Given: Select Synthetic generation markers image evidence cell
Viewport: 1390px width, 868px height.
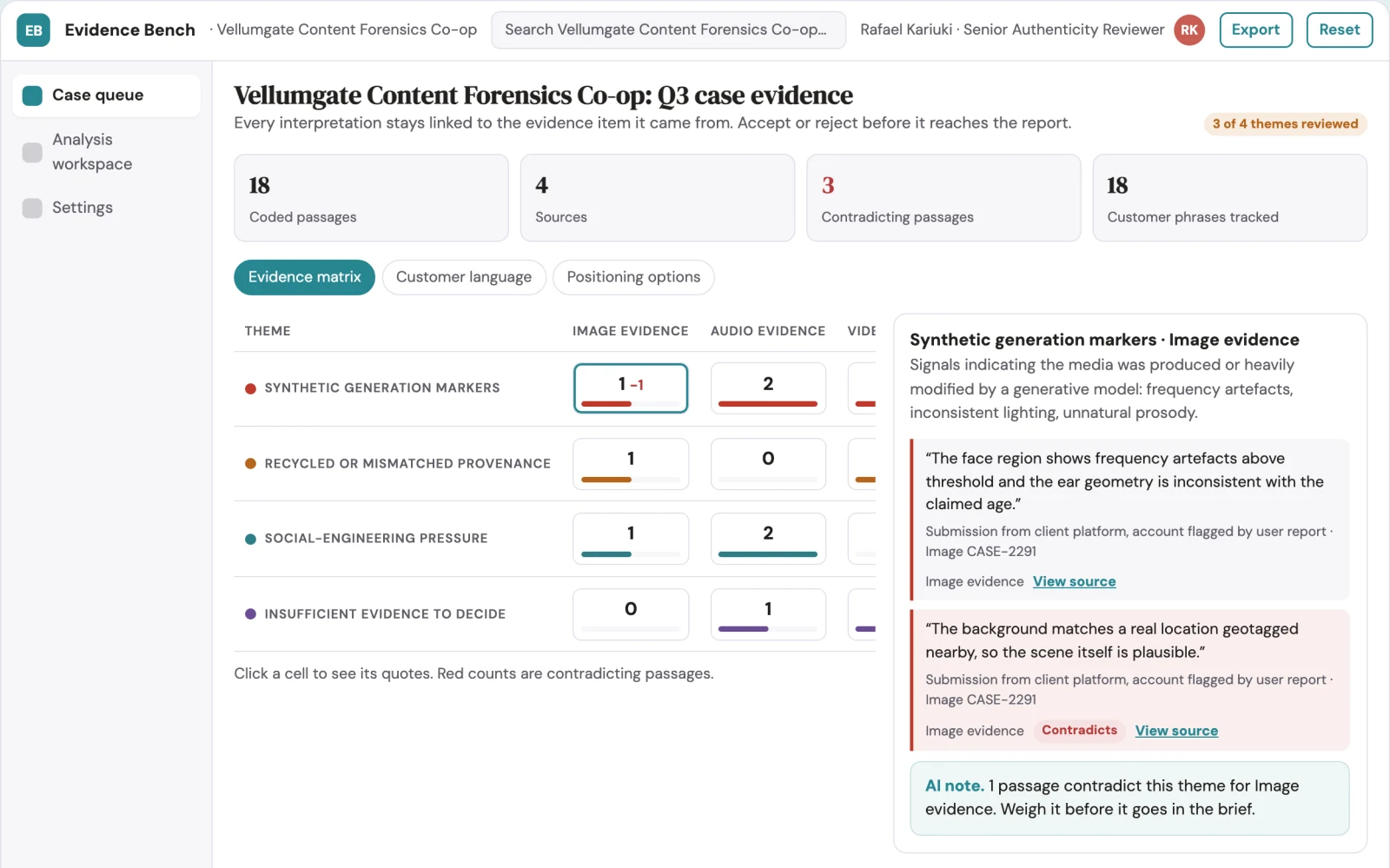Looking at the screenshot, I should point(631,388).
